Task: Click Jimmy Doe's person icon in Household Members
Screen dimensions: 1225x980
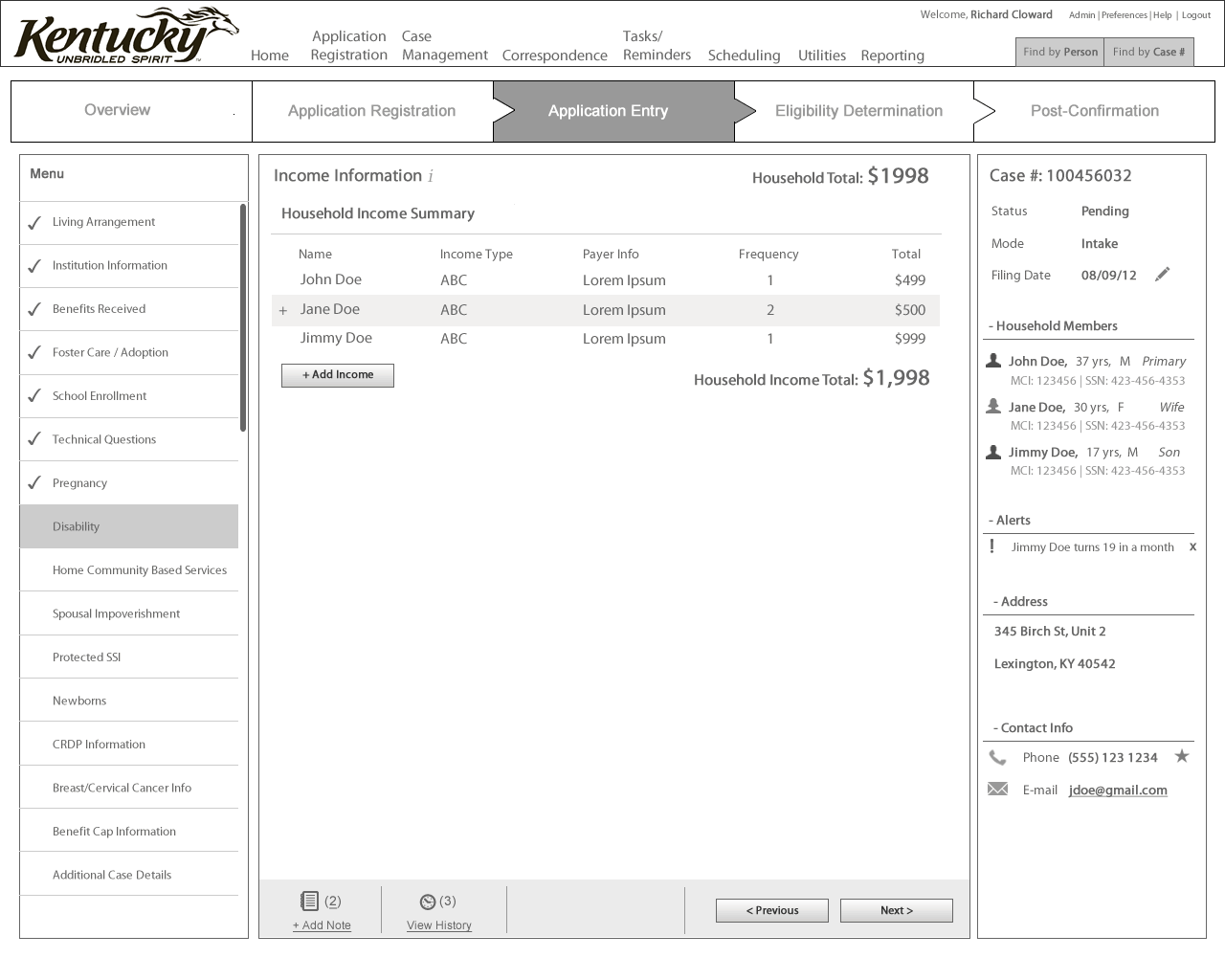Action: 993,452
